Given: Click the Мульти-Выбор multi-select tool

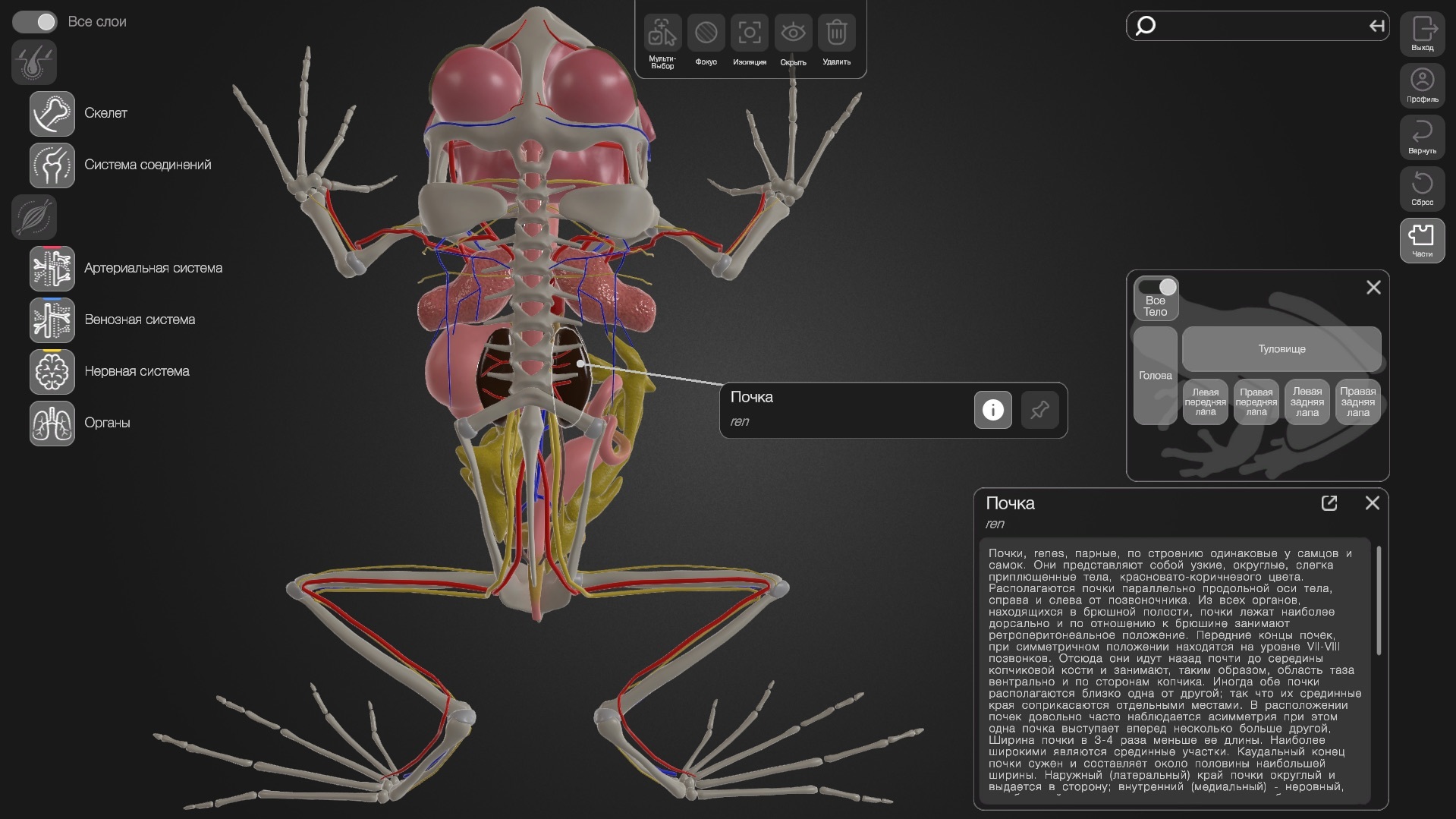Looking at the screenshot, I should point(662,34).
